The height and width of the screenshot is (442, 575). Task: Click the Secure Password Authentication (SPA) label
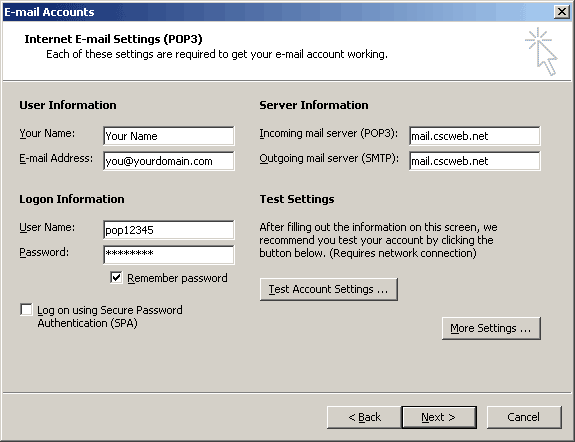coord(110,317)
